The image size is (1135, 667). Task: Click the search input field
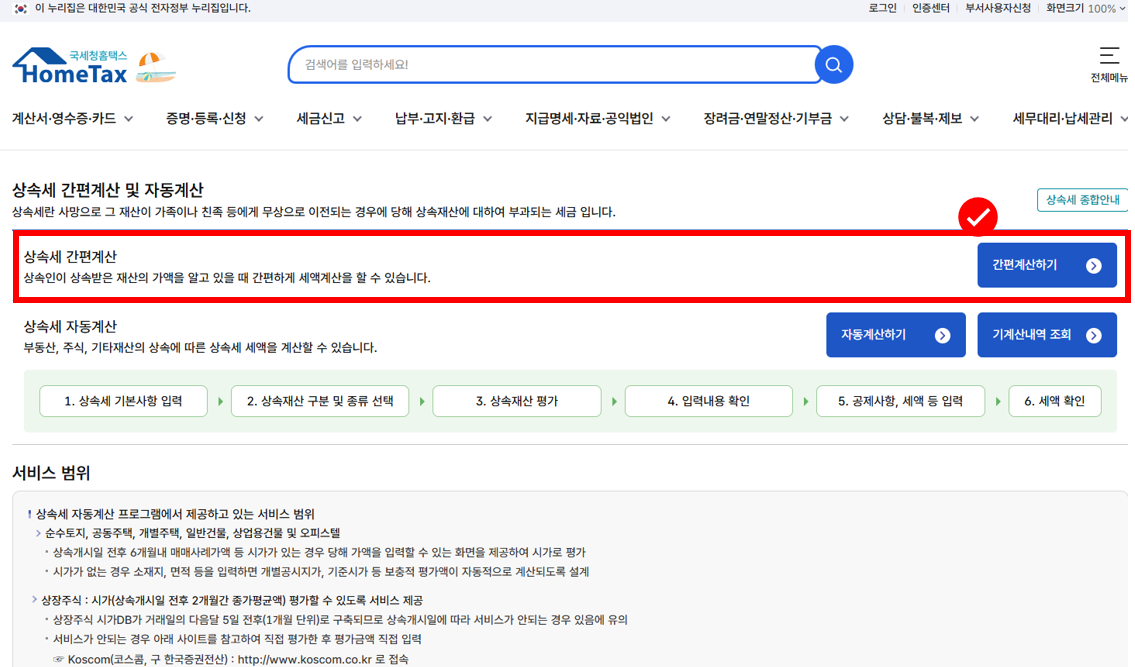click(550, 64)
